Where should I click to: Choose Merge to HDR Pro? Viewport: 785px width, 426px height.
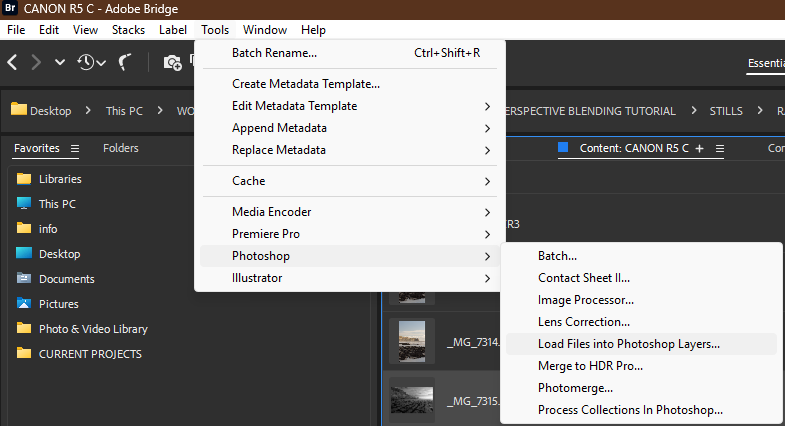641,366
